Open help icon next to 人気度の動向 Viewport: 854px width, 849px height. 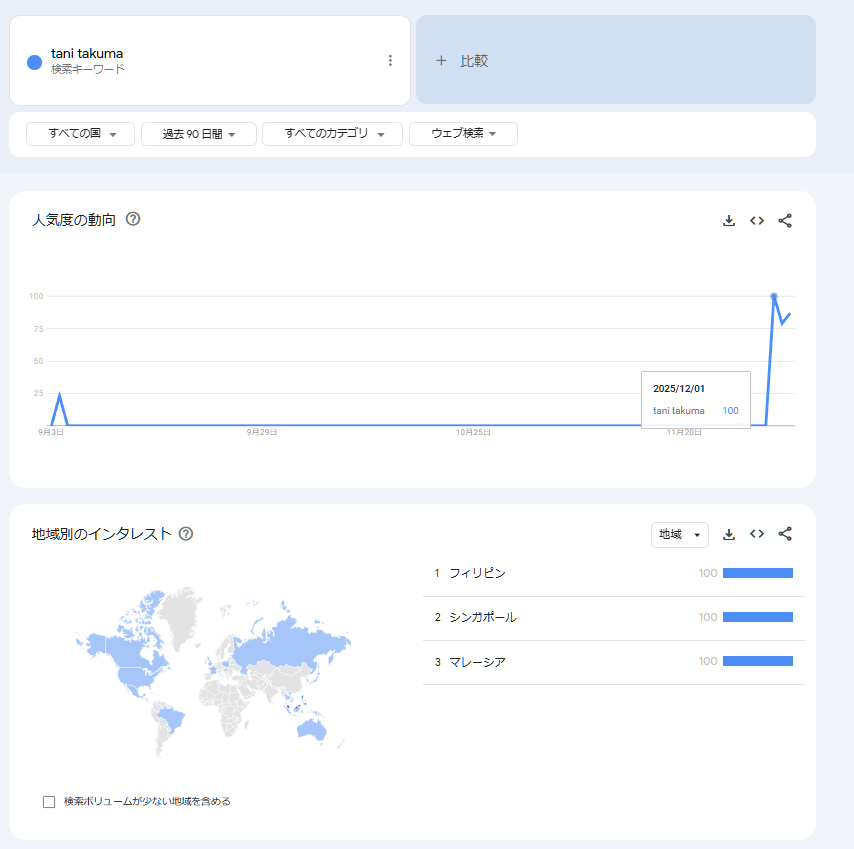[x=133, y=219]
